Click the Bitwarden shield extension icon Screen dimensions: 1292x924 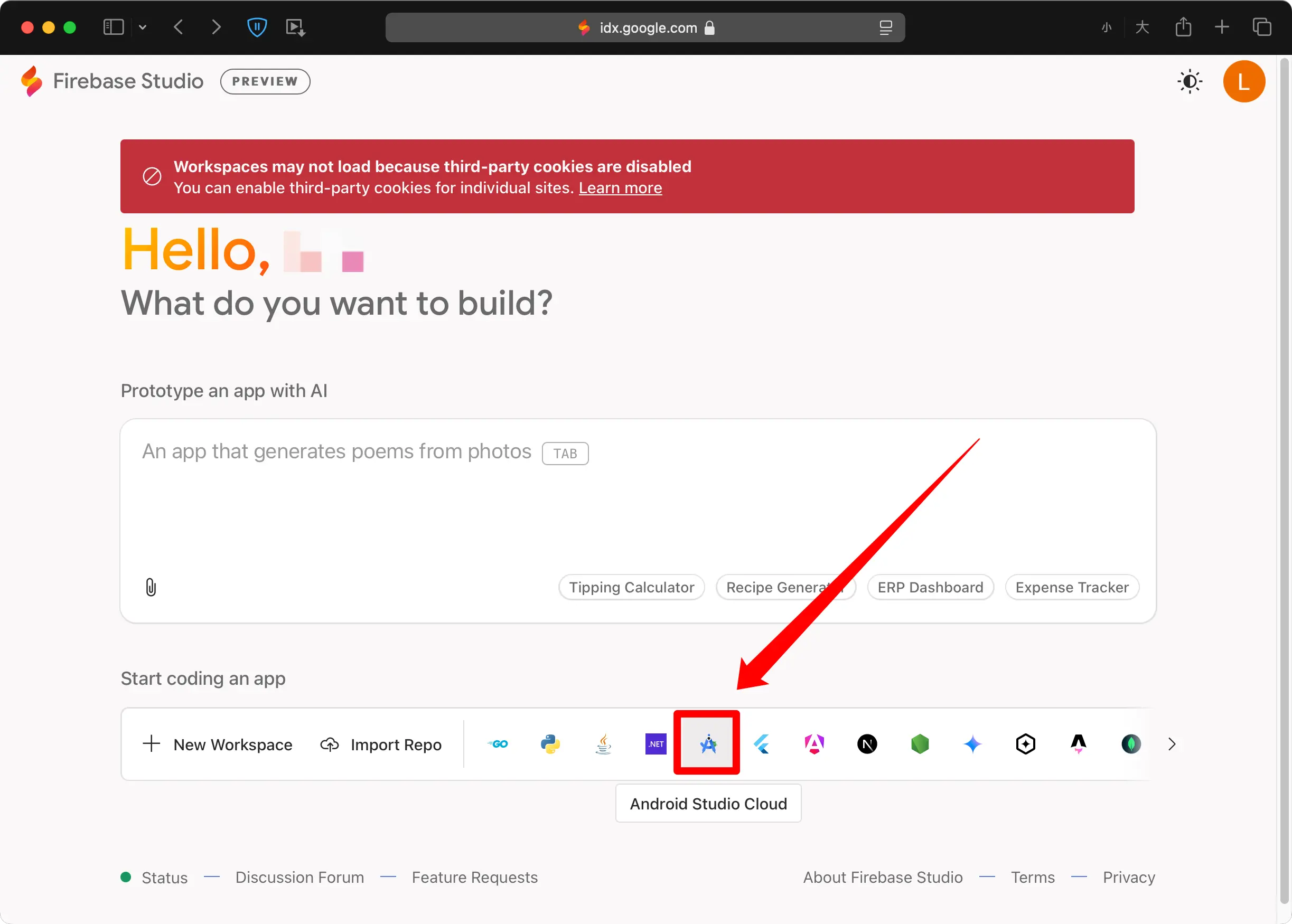[x=257, y=27]
